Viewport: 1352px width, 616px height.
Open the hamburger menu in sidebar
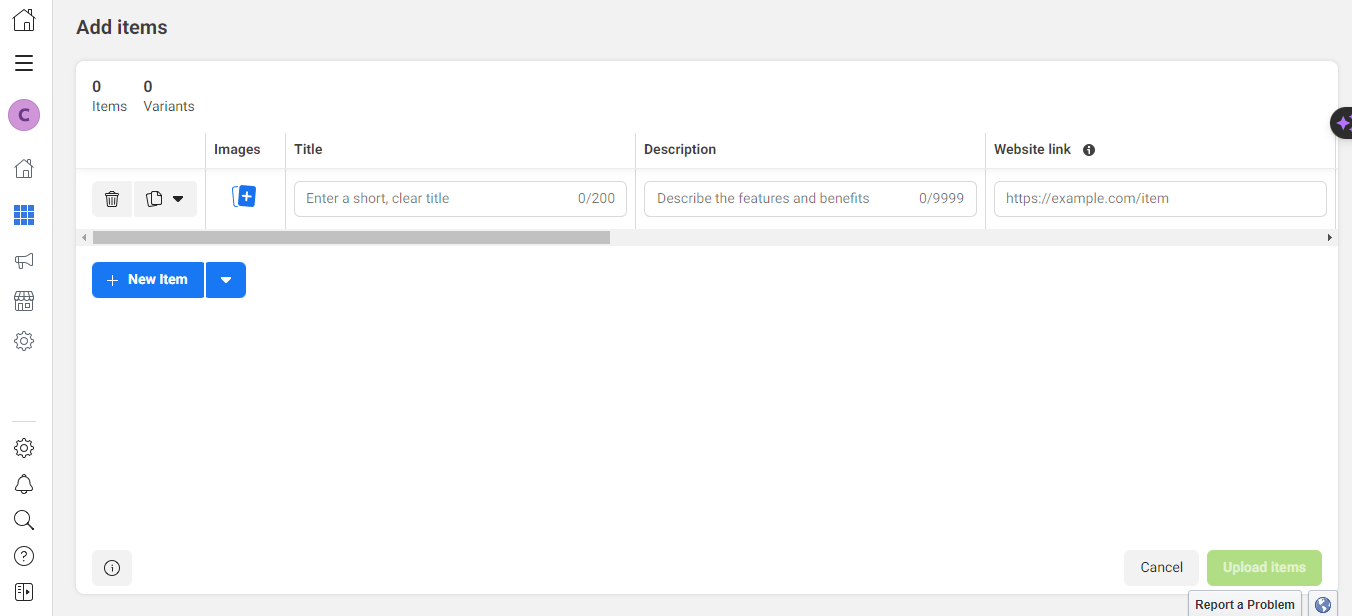click(24, 64)
